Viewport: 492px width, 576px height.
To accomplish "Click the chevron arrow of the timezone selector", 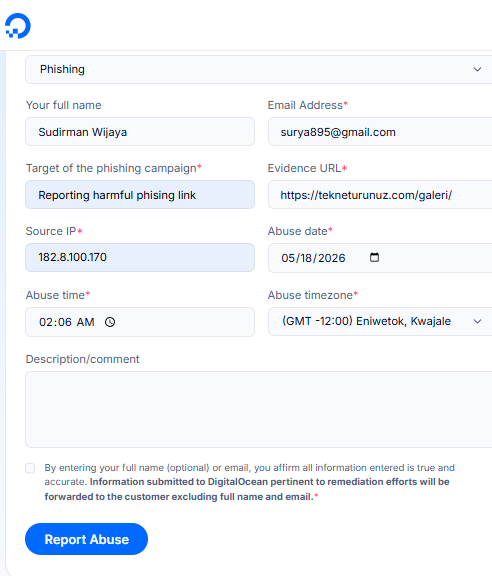I will pos(477,321).
